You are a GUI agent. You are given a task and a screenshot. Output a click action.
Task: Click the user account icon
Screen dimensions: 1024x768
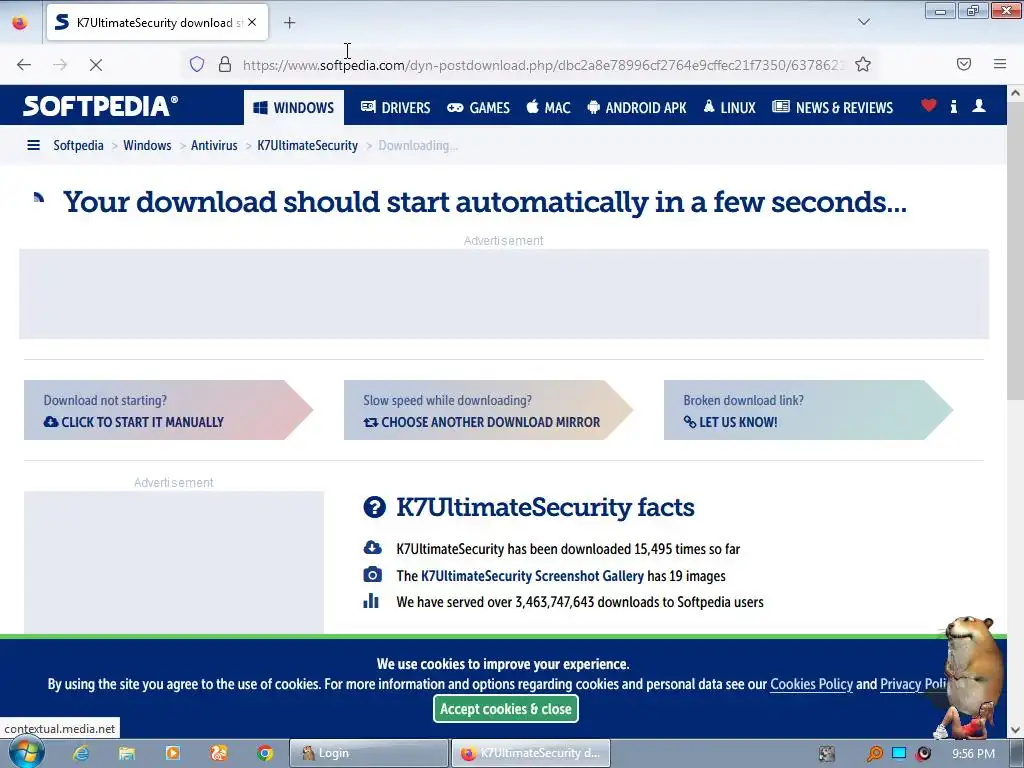point(979,106)
